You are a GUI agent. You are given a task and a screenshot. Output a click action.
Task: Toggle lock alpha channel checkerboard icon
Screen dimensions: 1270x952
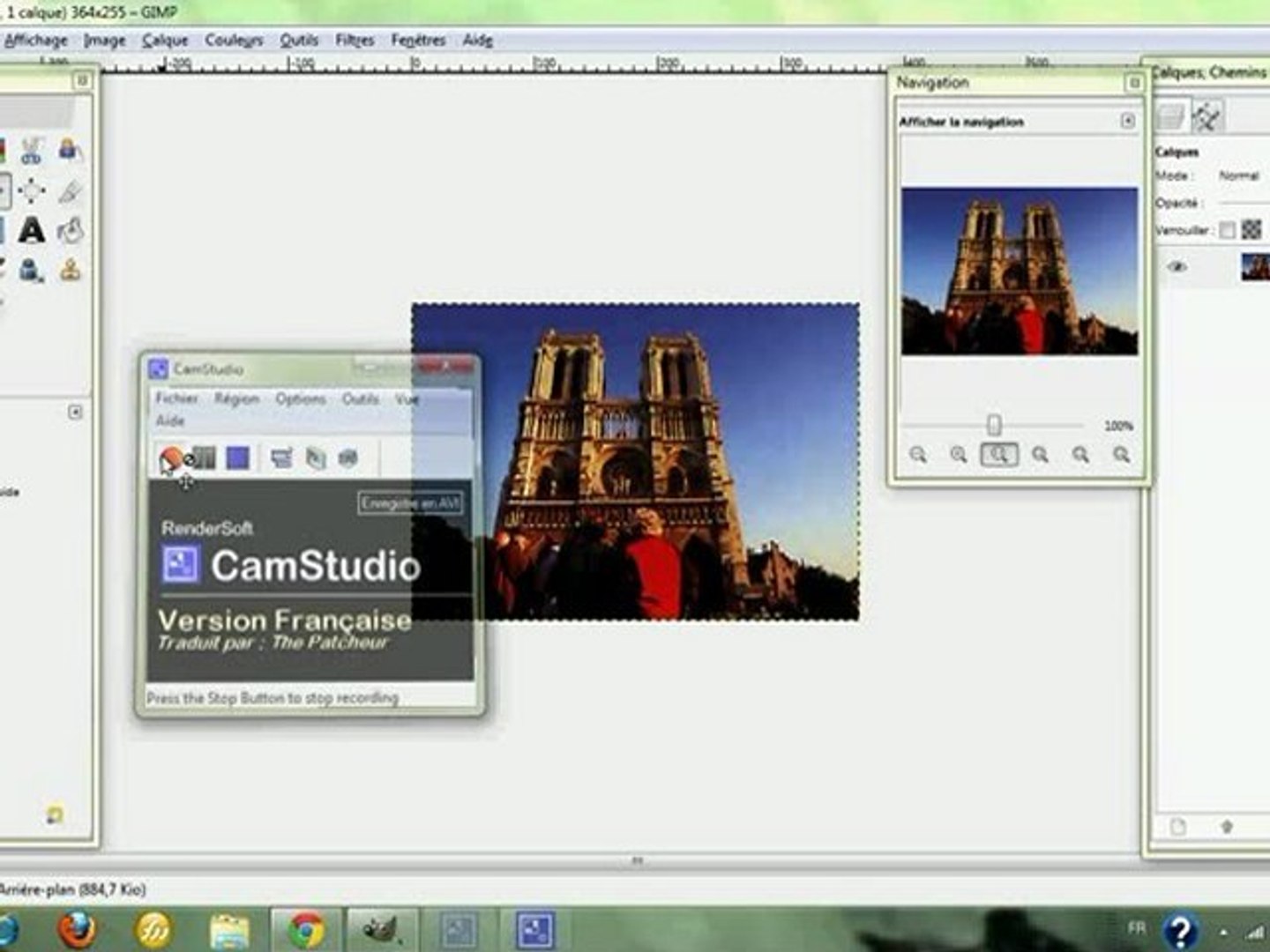tap(1251, 230)
